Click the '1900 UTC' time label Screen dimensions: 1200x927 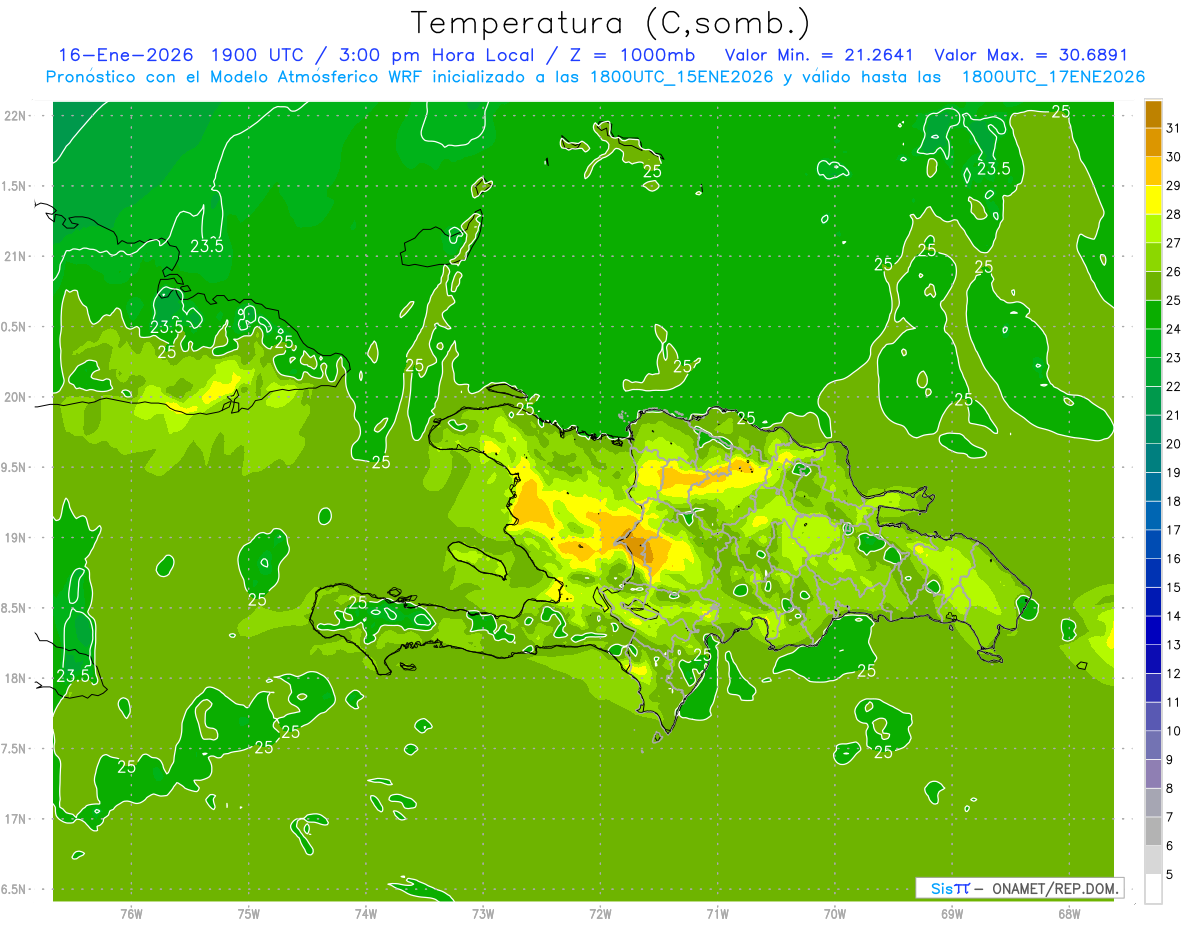click(257, 55)
